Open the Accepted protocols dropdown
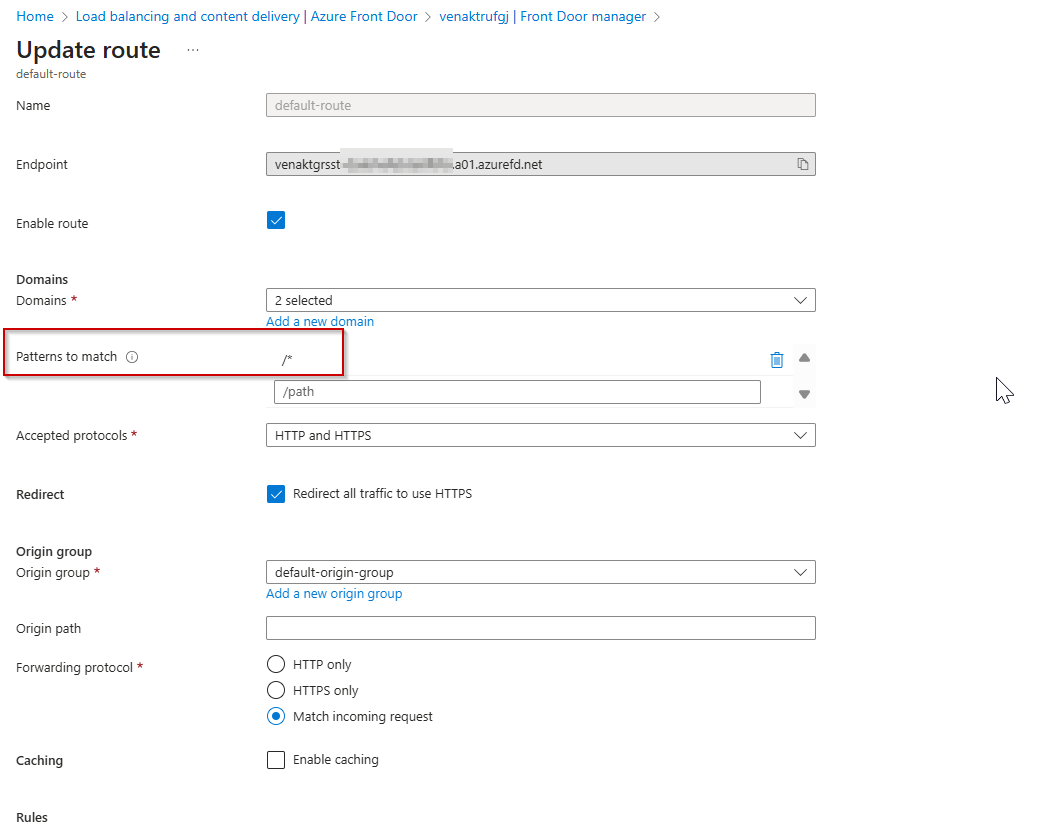The width and height of the screenshot is (1055, 826). coord(540,435)
